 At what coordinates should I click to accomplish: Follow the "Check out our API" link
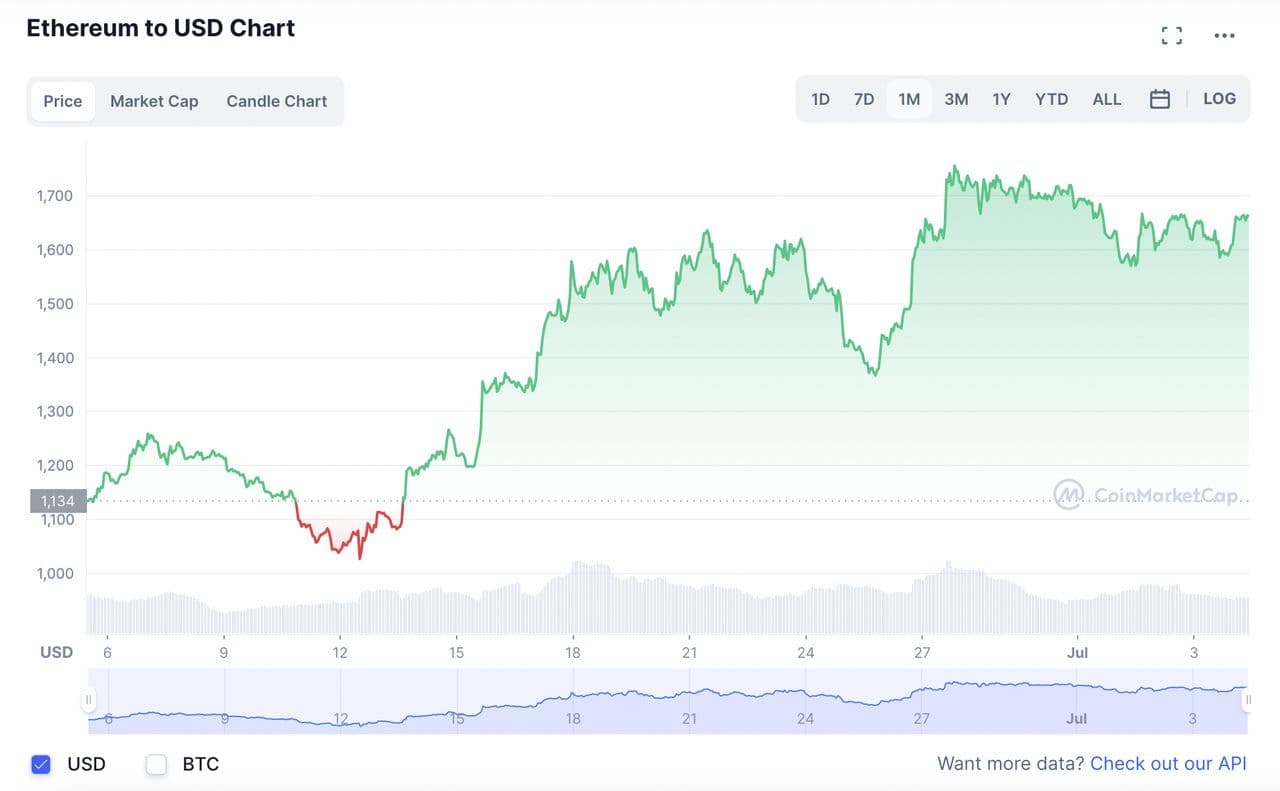click(1168, 764)
